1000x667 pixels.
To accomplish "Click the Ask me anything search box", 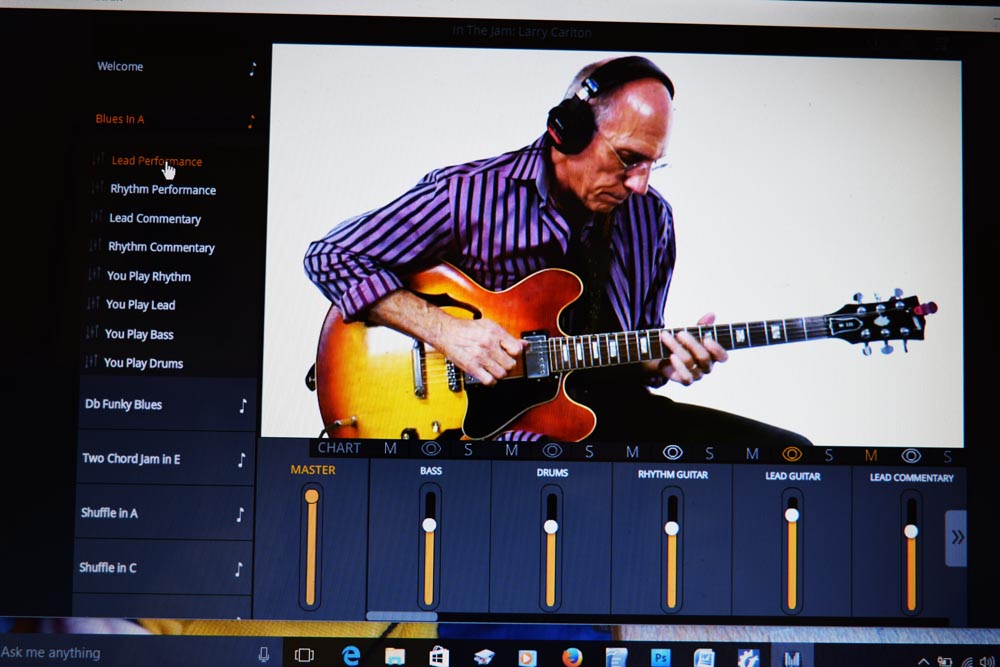I will (126, 653).
